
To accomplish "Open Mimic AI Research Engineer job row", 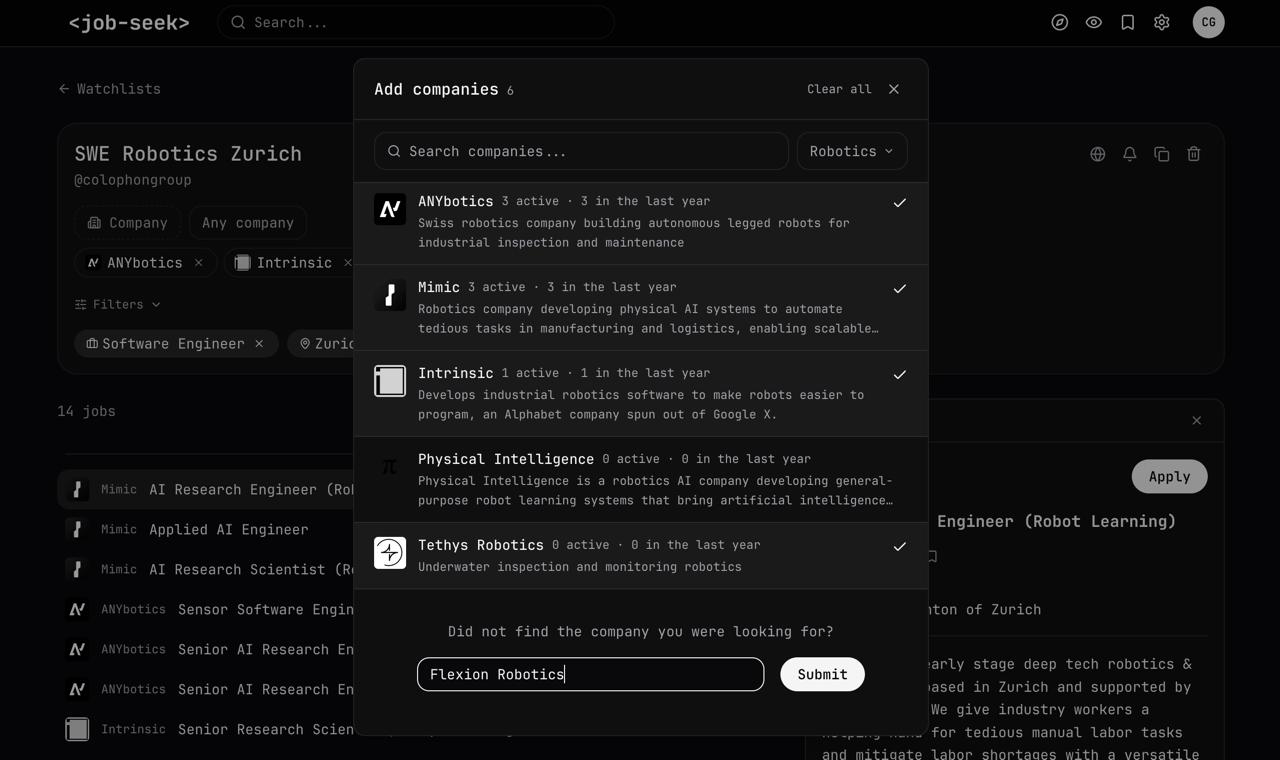I will pos(206,489).
